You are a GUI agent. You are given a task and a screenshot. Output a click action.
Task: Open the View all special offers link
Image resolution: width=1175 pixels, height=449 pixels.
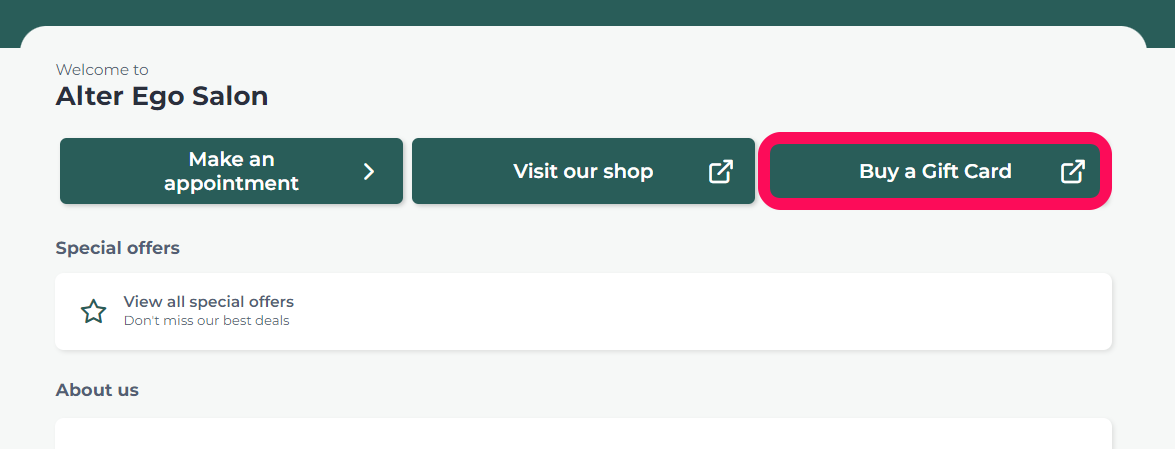coord(208,301)
